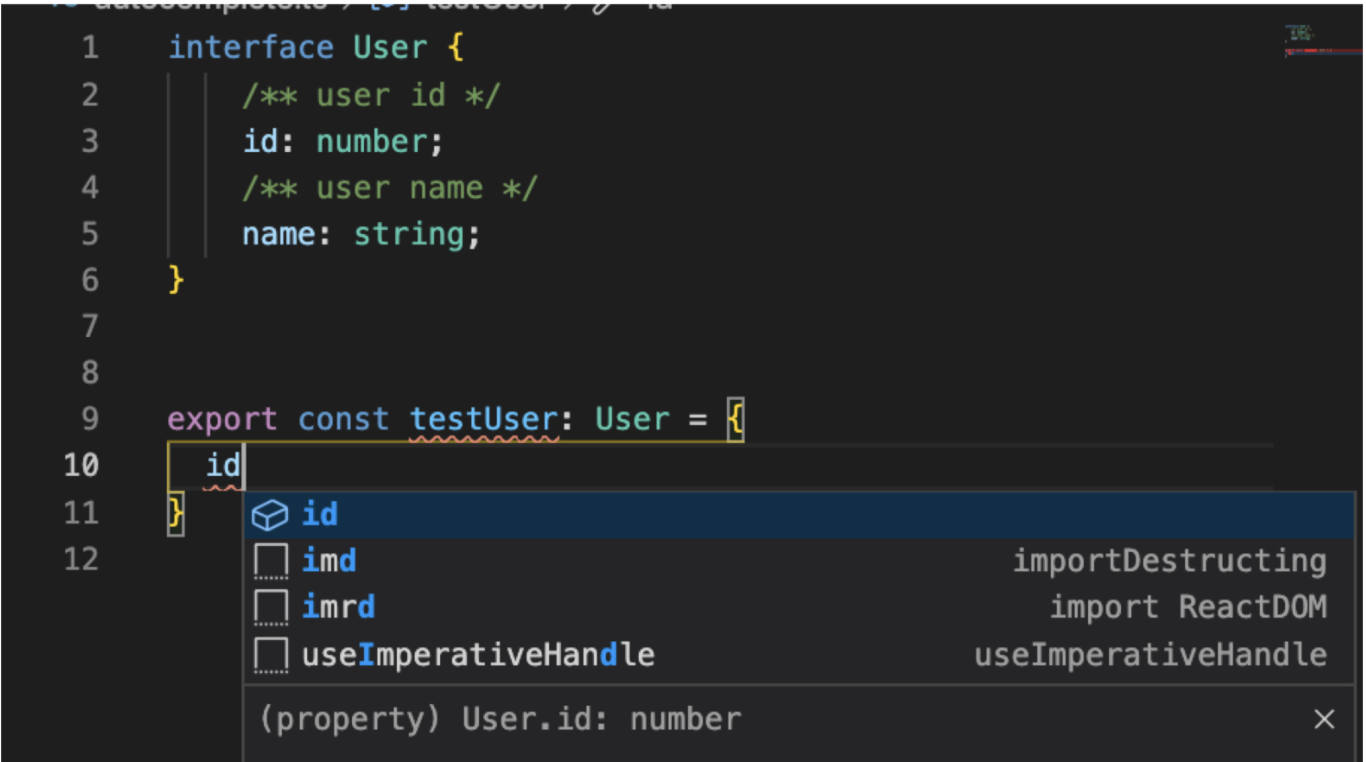Click the closing brace on line 11

176,512
